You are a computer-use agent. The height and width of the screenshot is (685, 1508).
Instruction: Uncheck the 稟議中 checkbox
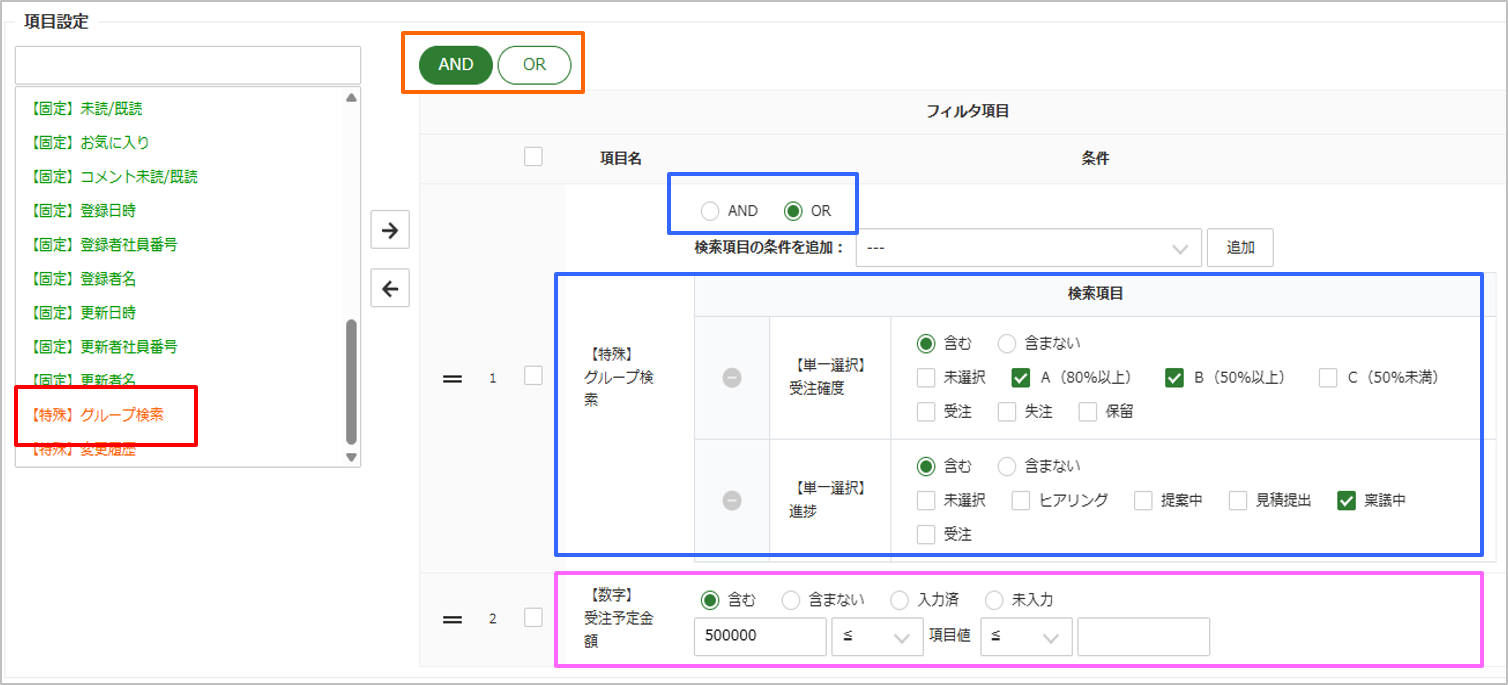[1346, 500]
